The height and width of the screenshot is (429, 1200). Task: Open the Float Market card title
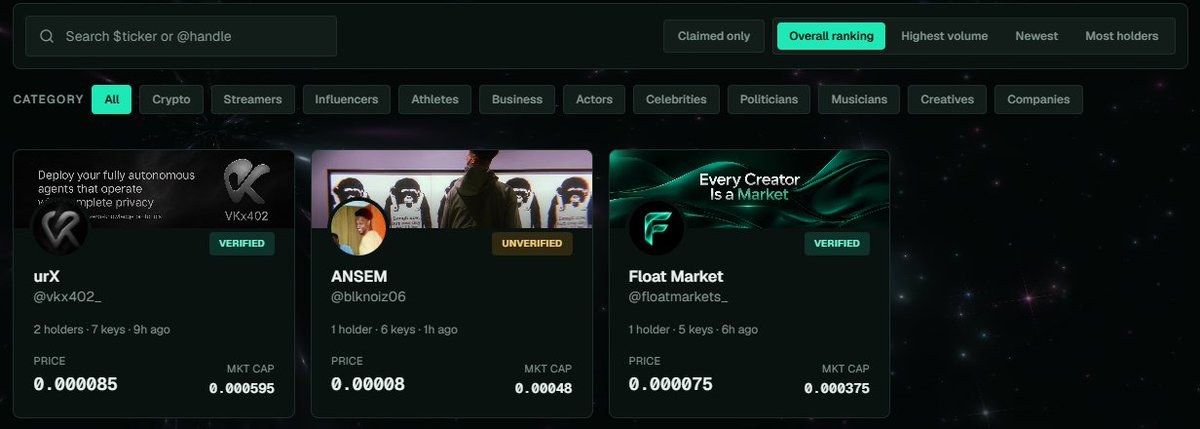(x=676, y=275)
